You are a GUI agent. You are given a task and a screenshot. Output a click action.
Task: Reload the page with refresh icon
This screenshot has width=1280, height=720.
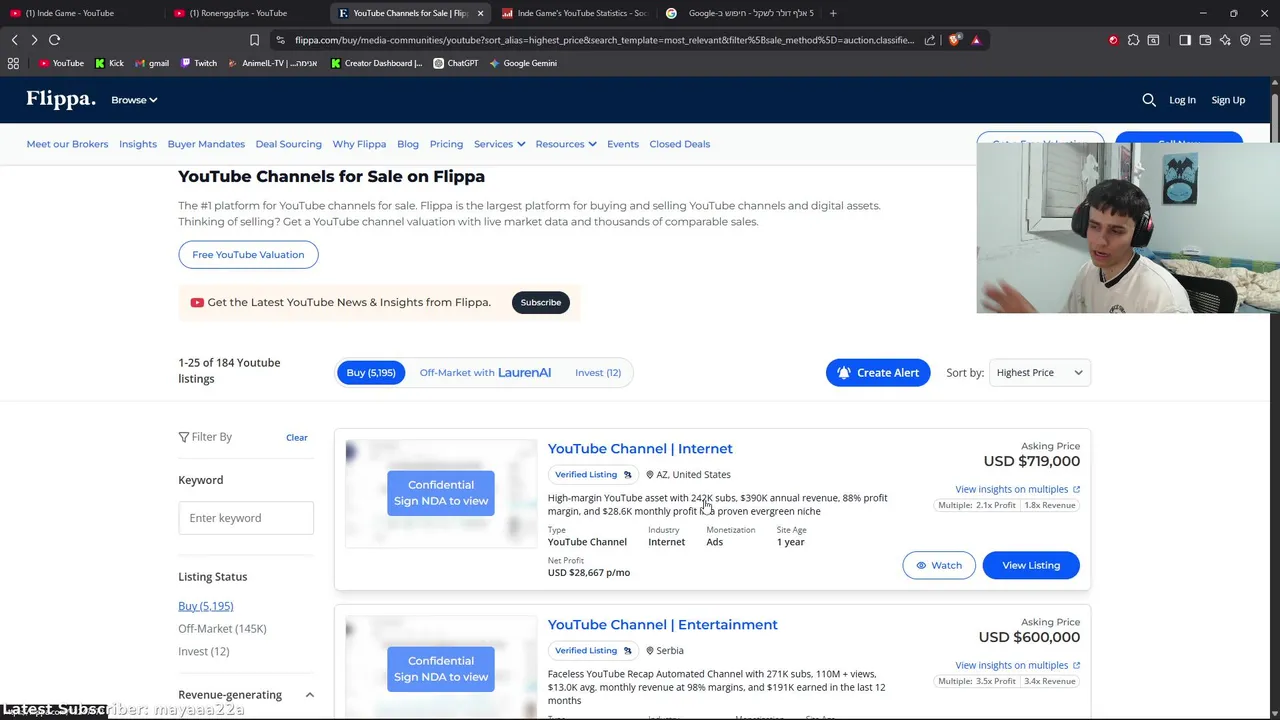[x=54, y=40]
